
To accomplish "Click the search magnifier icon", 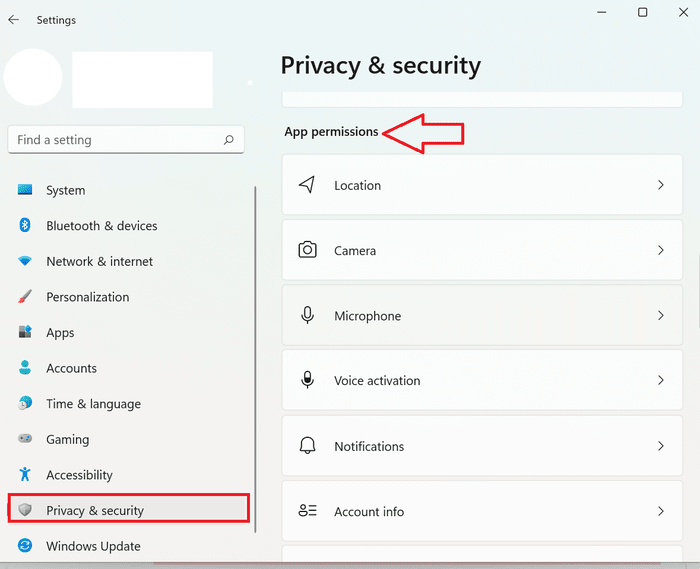I will [229, 140].
